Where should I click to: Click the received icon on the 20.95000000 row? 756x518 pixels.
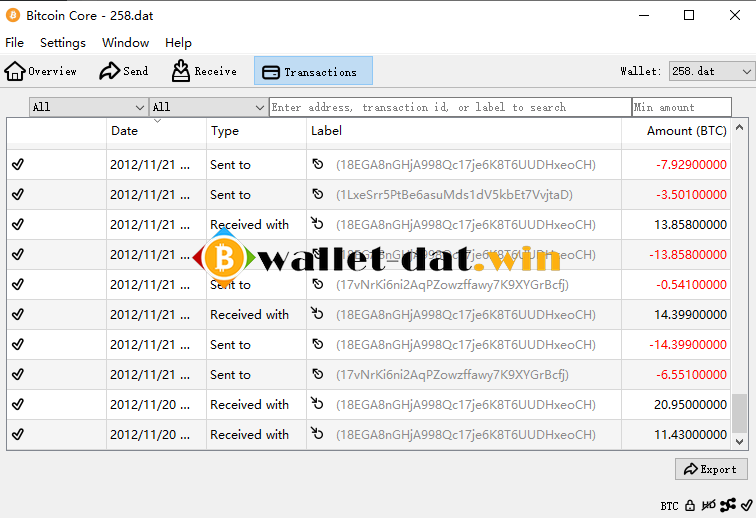point(317,403)
